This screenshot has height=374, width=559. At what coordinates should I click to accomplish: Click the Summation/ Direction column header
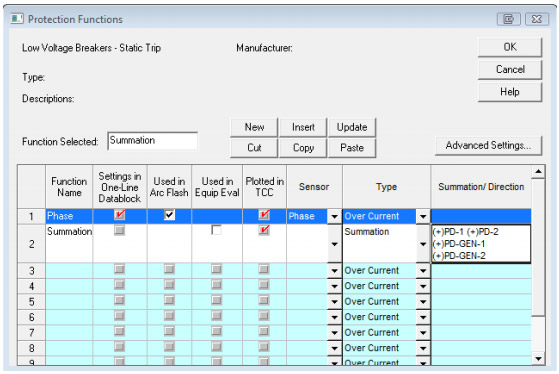[481, 187]
